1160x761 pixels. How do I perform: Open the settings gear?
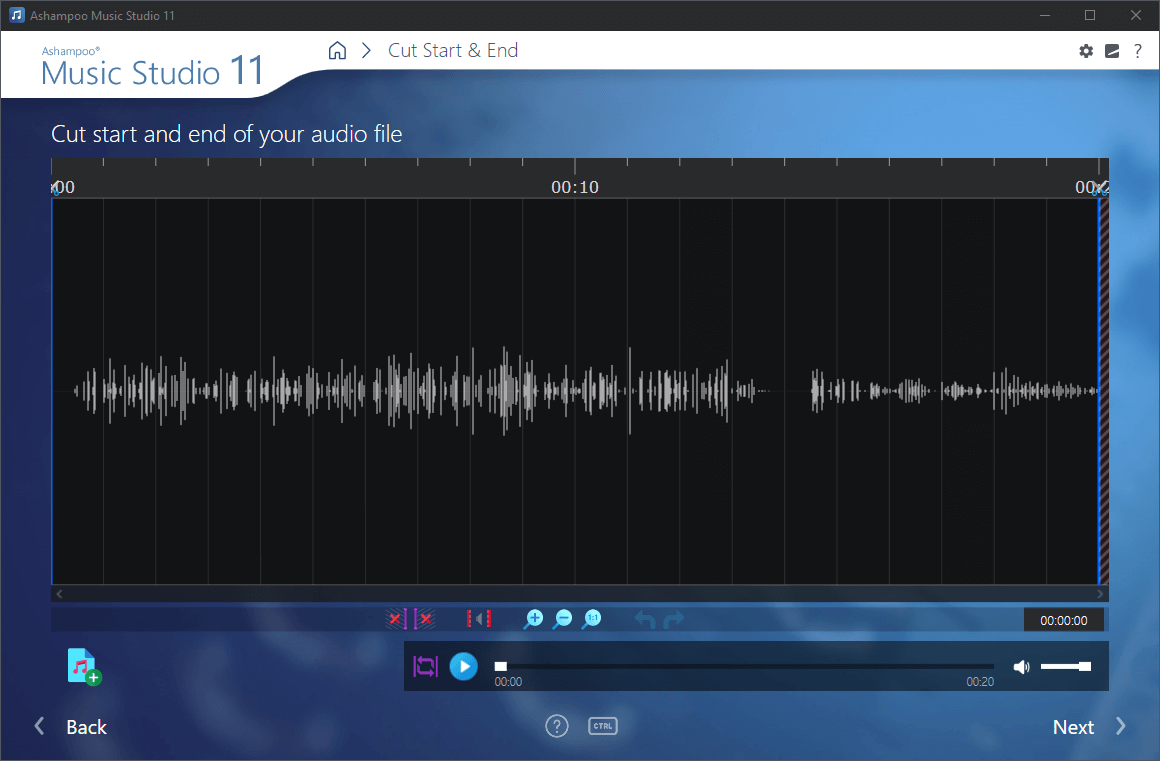pyautogui.click(x=1086, y=50)
